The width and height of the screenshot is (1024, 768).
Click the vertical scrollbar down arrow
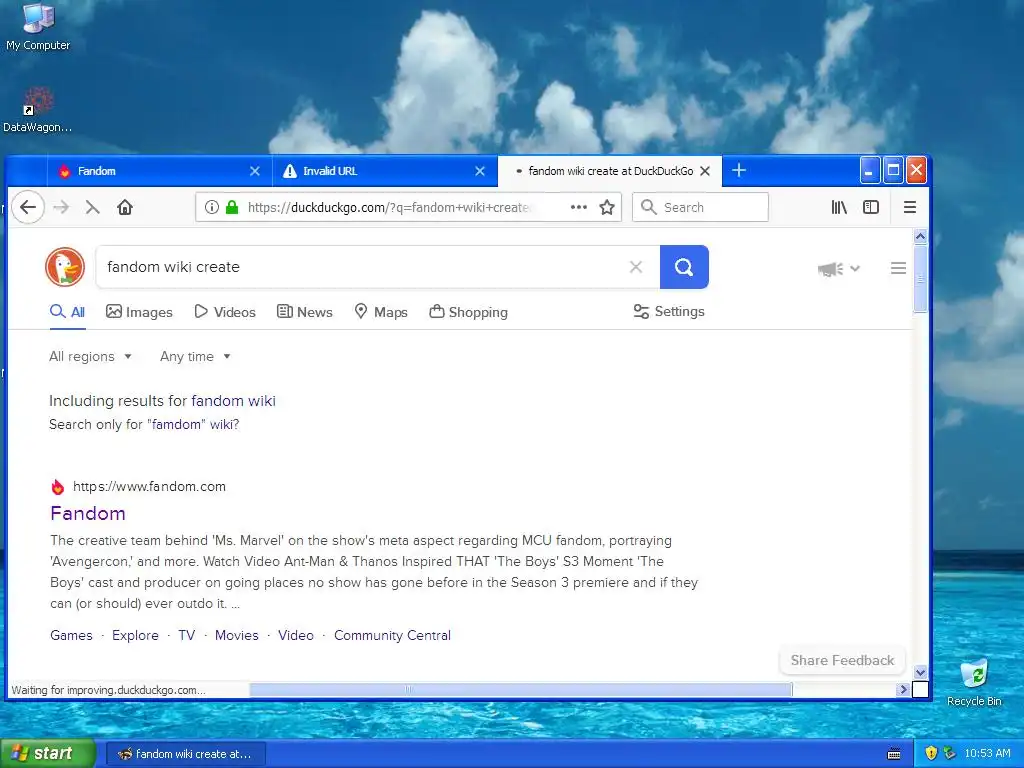pos(920,672)
